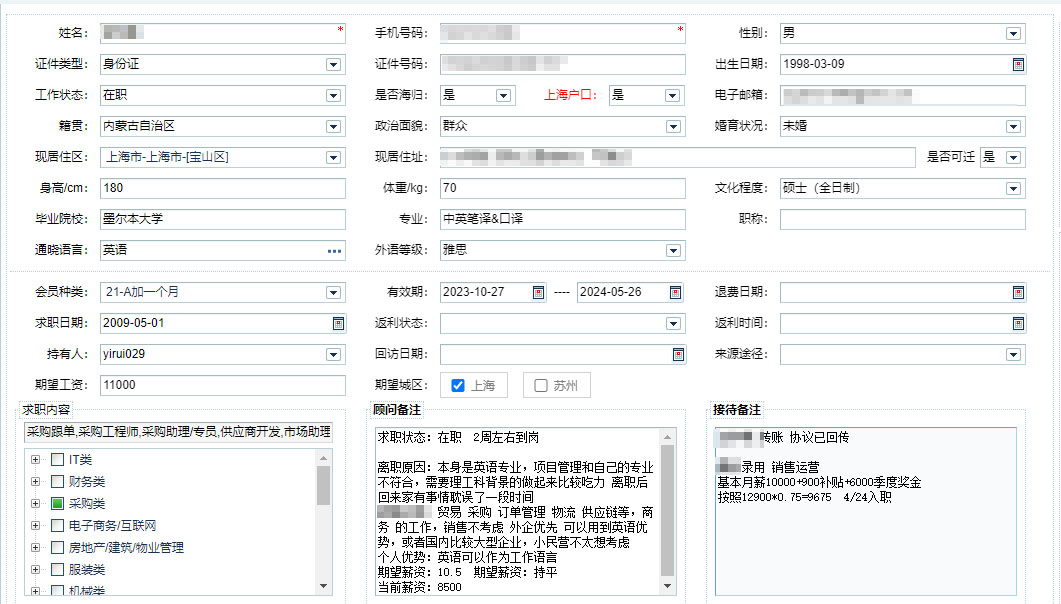
Task: Open calendar for validity end date 2024-05-26
Action: (675, 292)
